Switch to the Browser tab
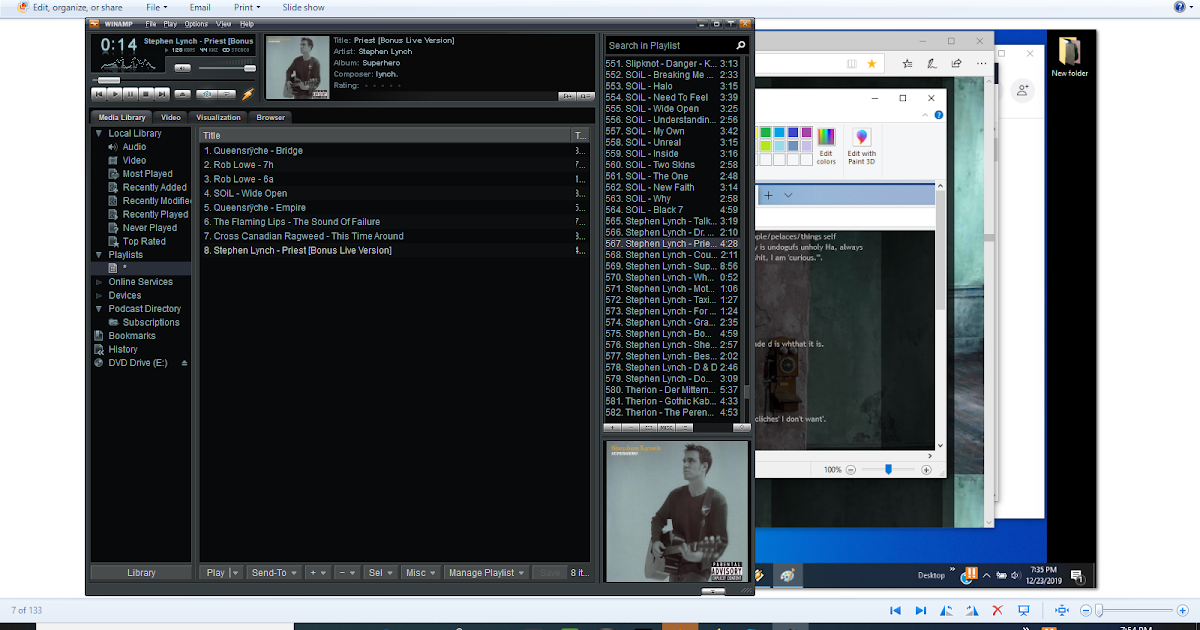The height and width of the screenshot is (630, 1200). point(270,117)
